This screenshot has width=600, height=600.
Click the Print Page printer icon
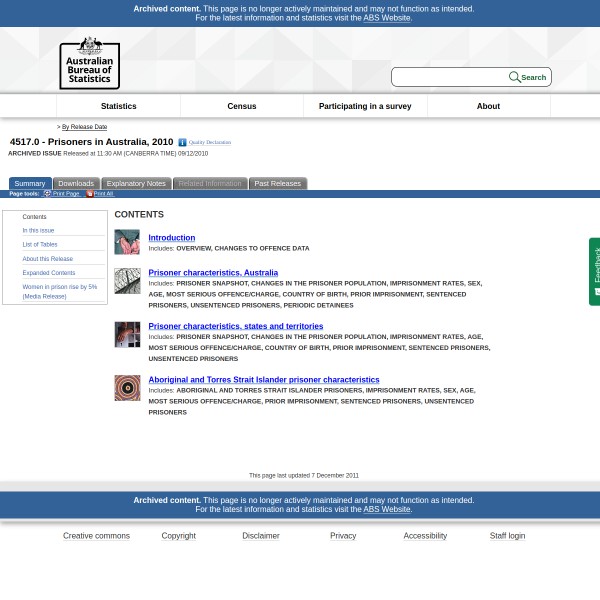tap(47, 193)
